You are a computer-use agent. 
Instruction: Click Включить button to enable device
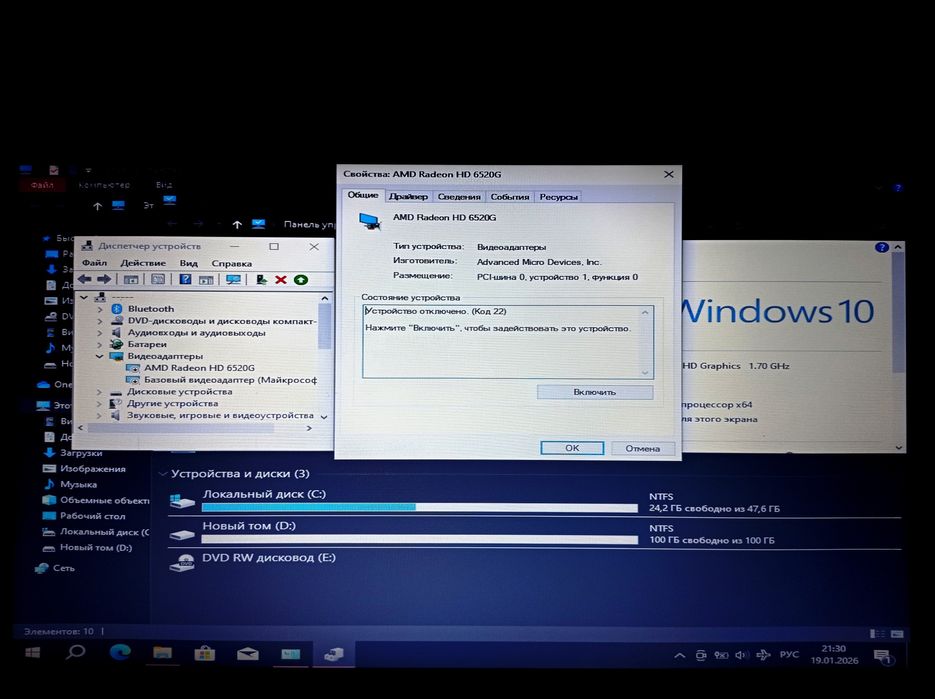click(595, 392)
